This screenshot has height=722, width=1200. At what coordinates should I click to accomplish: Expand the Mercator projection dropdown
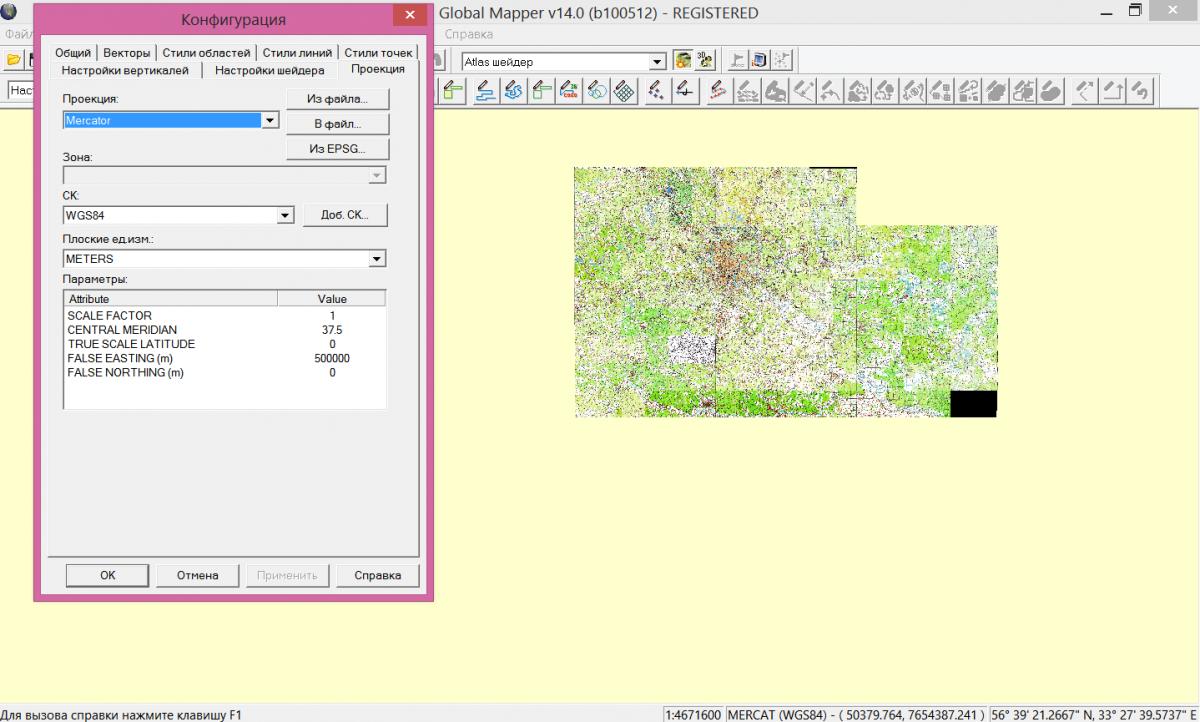point(269,121)
